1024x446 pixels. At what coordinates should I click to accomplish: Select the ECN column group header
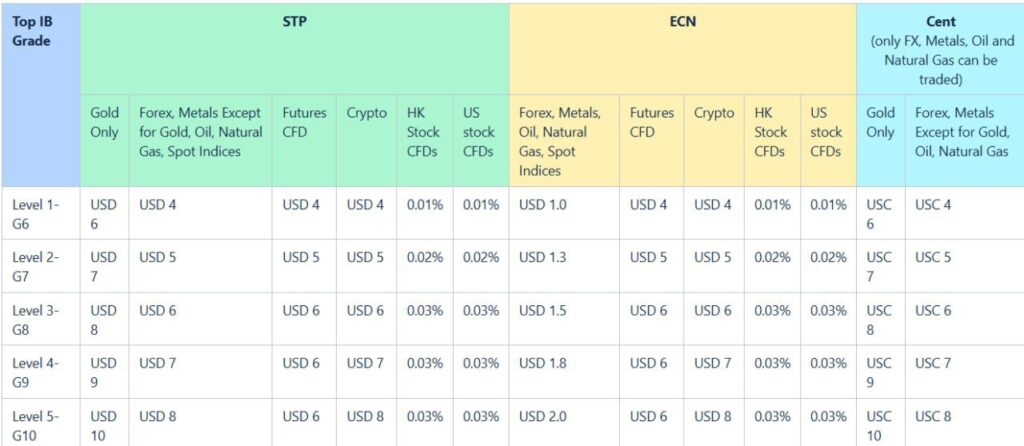pos(682,49)
